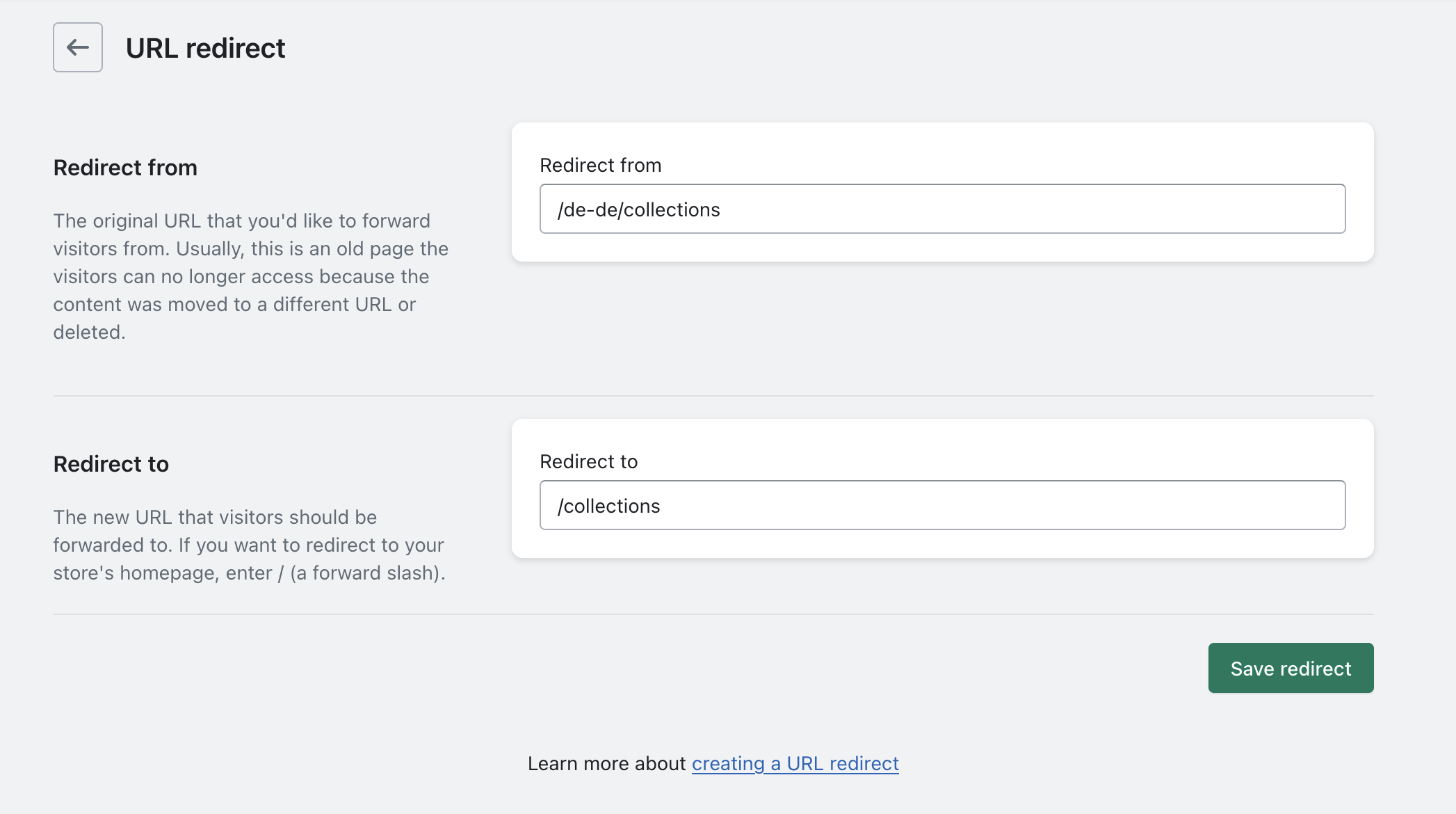
Task: Open the creating a URL redirect link
Action: point(795,763)
